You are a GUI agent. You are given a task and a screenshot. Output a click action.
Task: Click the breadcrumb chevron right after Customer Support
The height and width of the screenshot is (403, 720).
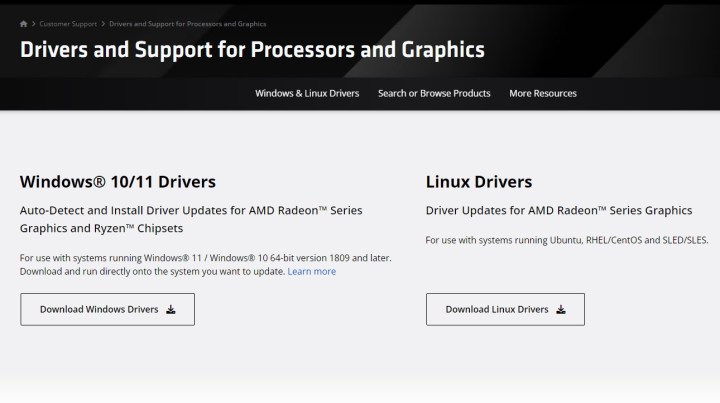click(x=101, y=23)
